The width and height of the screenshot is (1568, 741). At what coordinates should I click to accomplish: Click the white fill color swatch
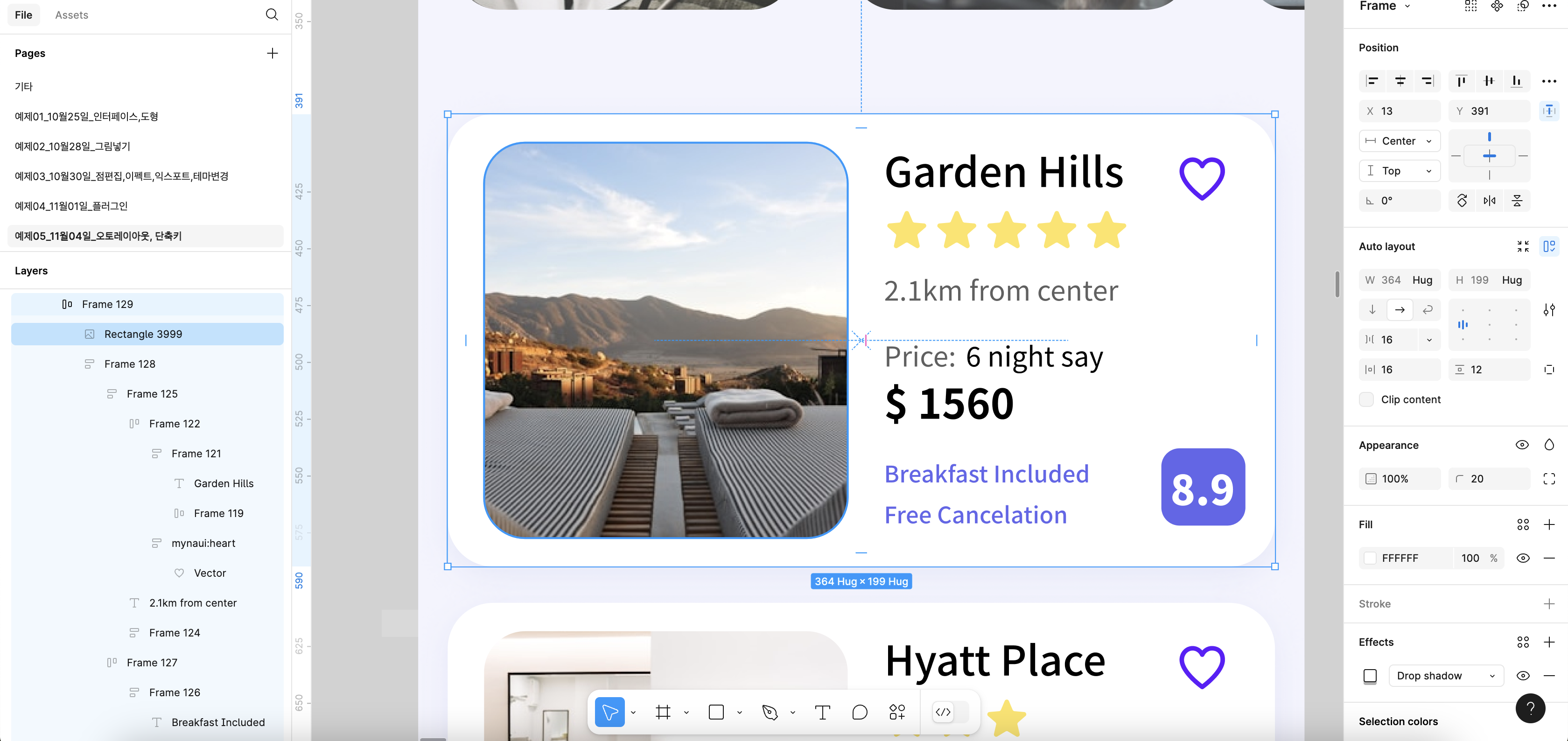click(x=1370, y=559)
